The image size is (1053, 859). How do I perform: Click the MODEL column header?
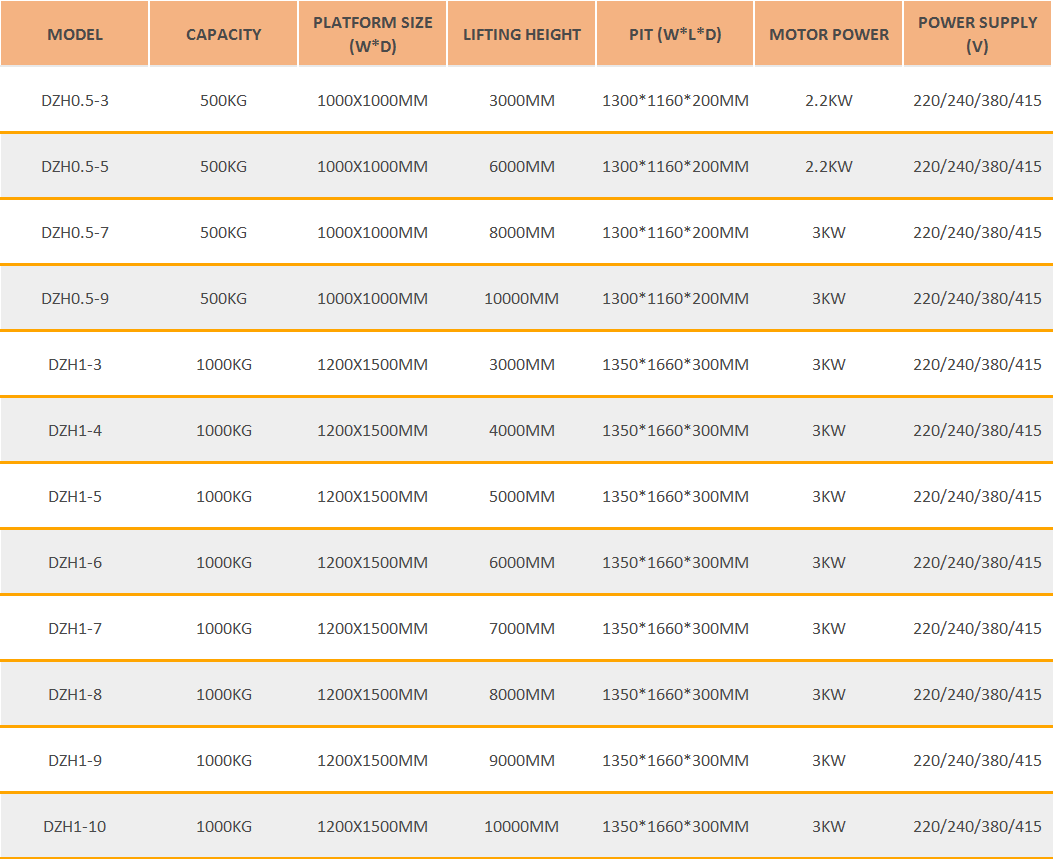75,34
